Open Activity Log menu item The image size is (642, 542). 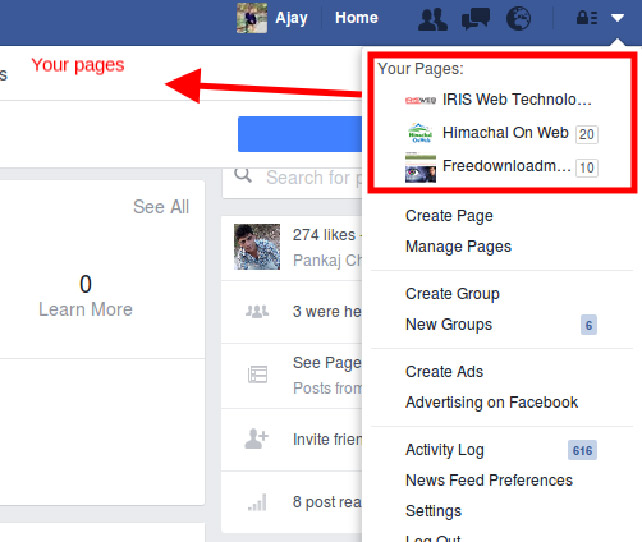pyautogui.click(x=444, y=450)
